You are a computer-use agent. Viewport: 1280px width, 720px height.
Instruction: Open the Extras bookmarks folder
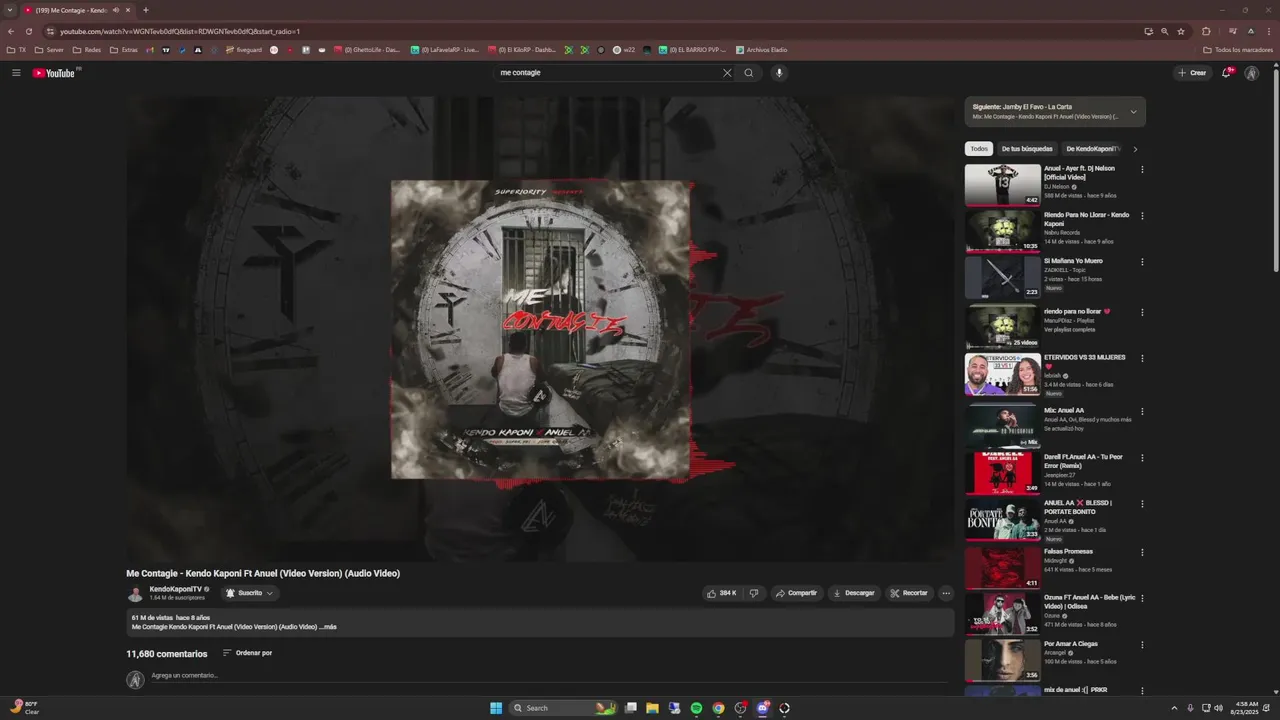[x=124, y=50]
